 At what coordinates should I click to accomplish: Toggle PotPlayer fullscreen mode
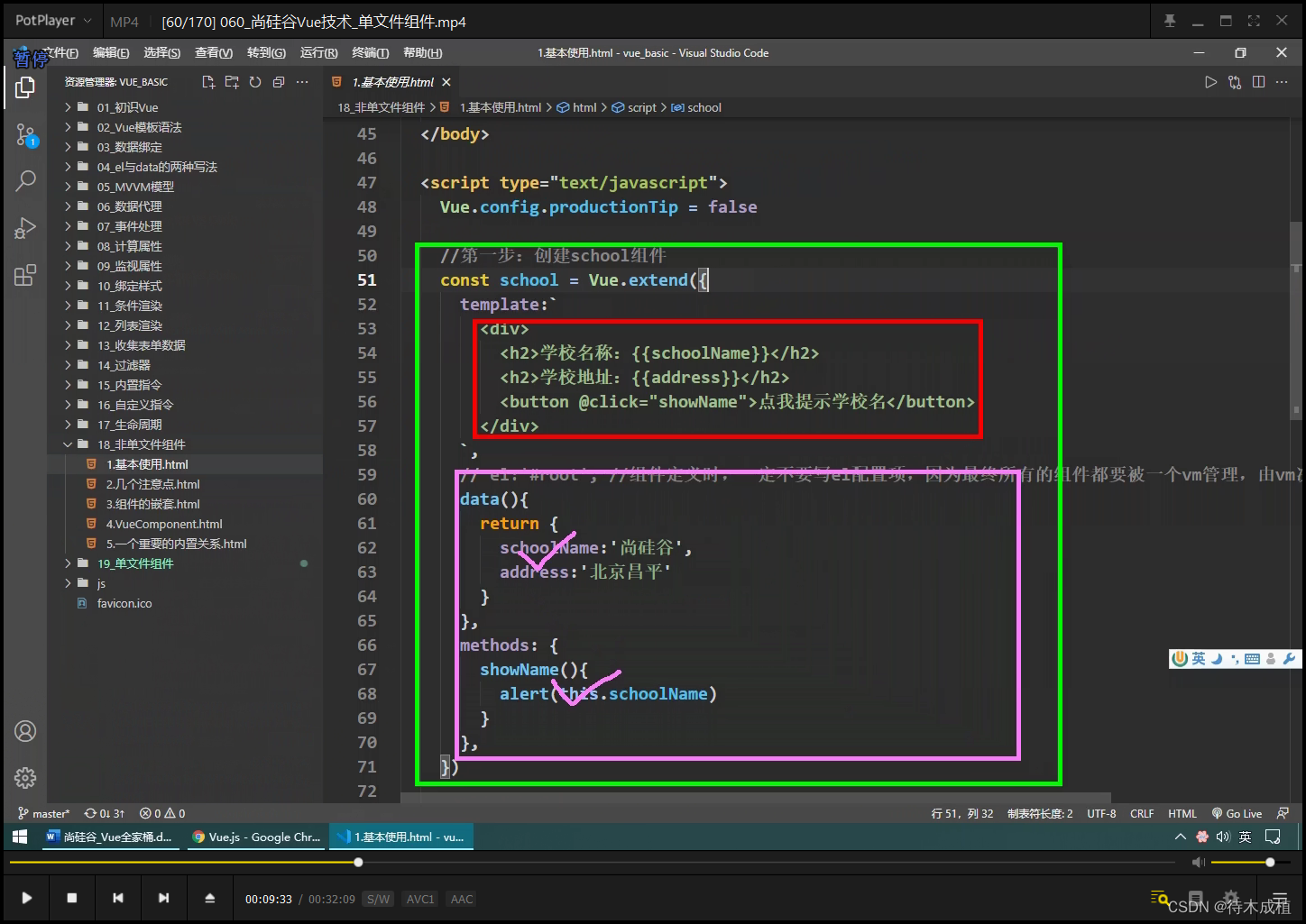tap(1254, 21)
